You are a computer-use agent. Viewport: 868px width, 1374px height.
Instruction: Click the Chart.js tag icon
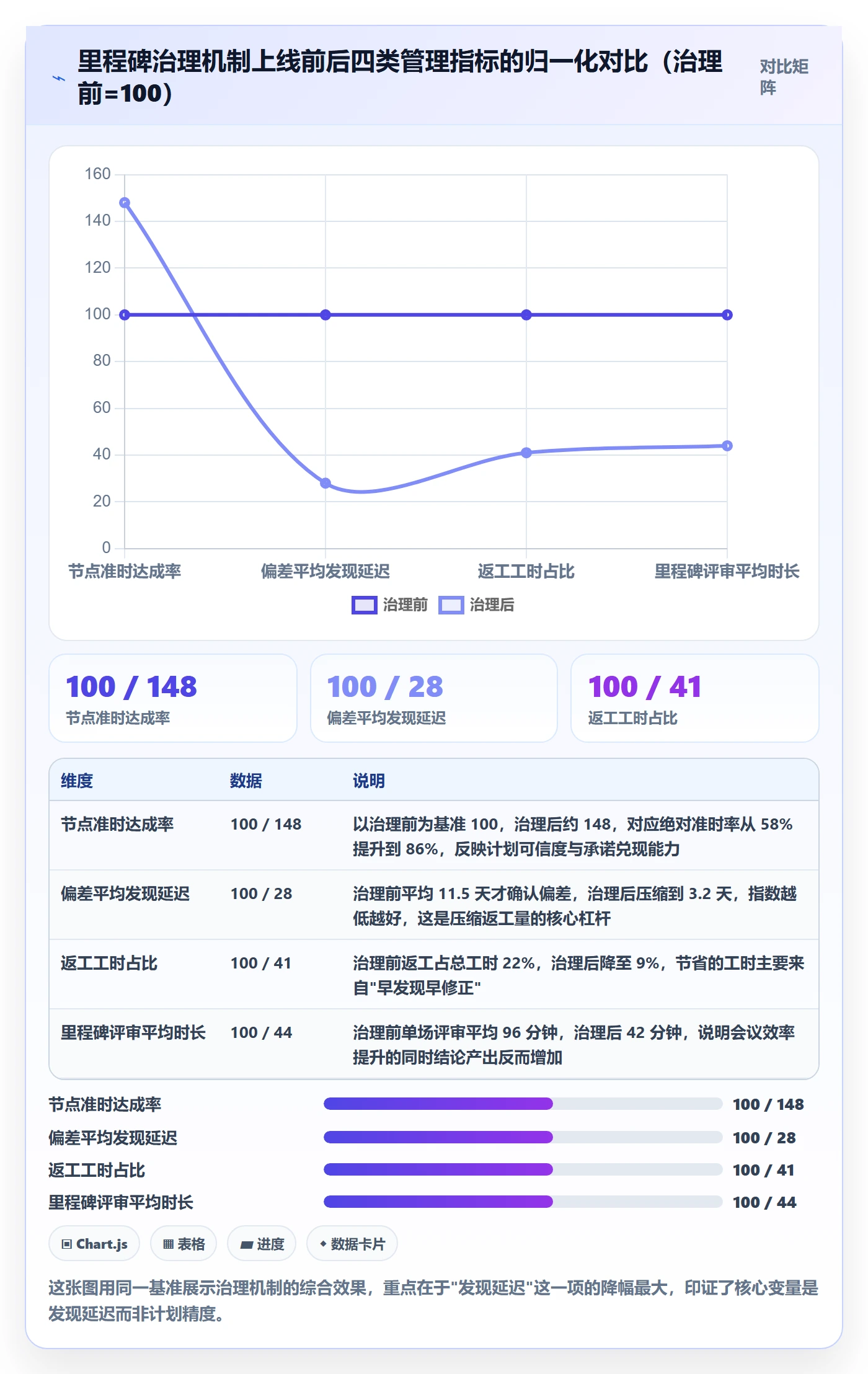(67, 1244)
